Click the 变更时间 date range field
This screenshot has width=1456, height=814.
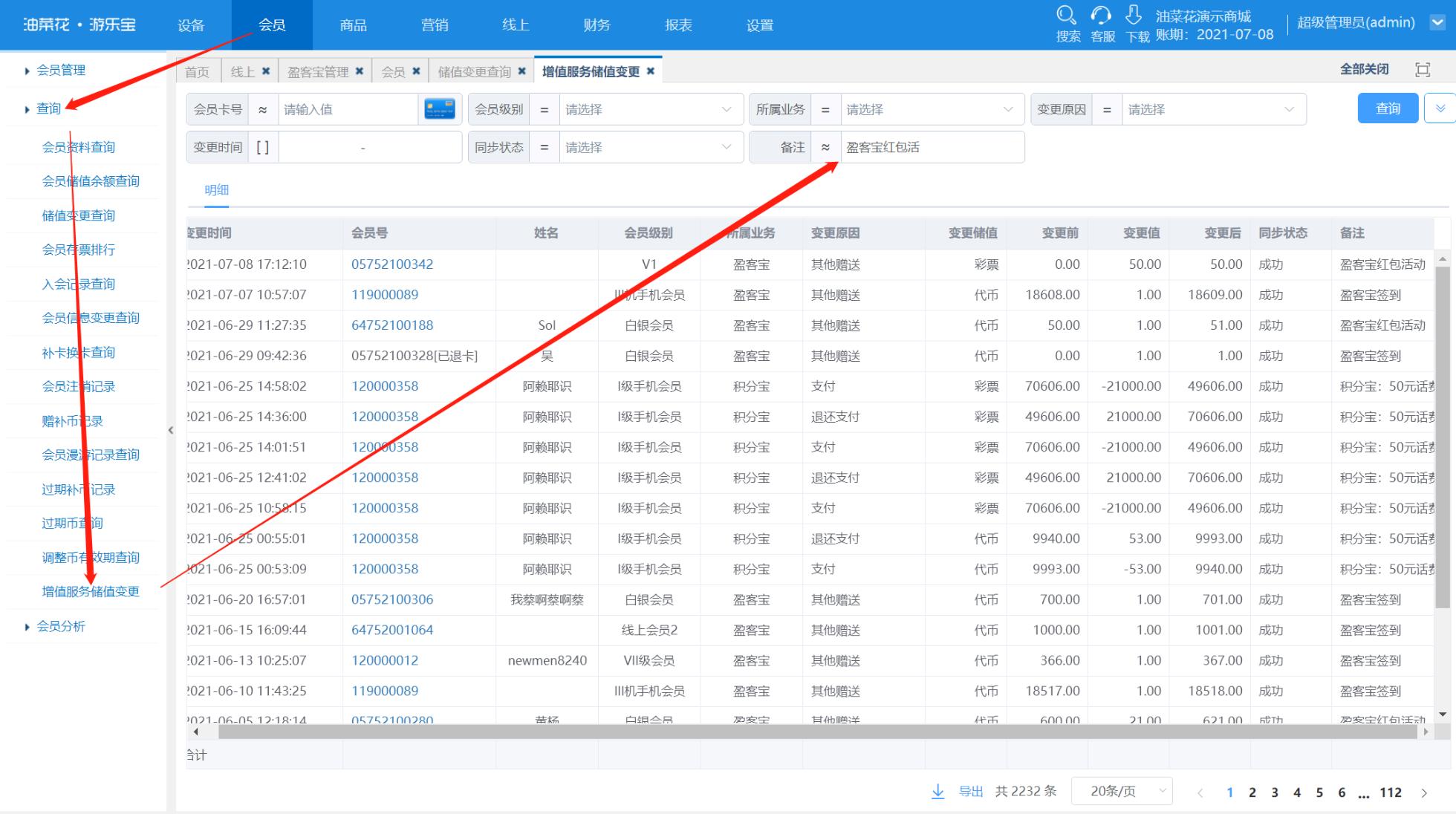pyautogui.click(x=370, y=147)
